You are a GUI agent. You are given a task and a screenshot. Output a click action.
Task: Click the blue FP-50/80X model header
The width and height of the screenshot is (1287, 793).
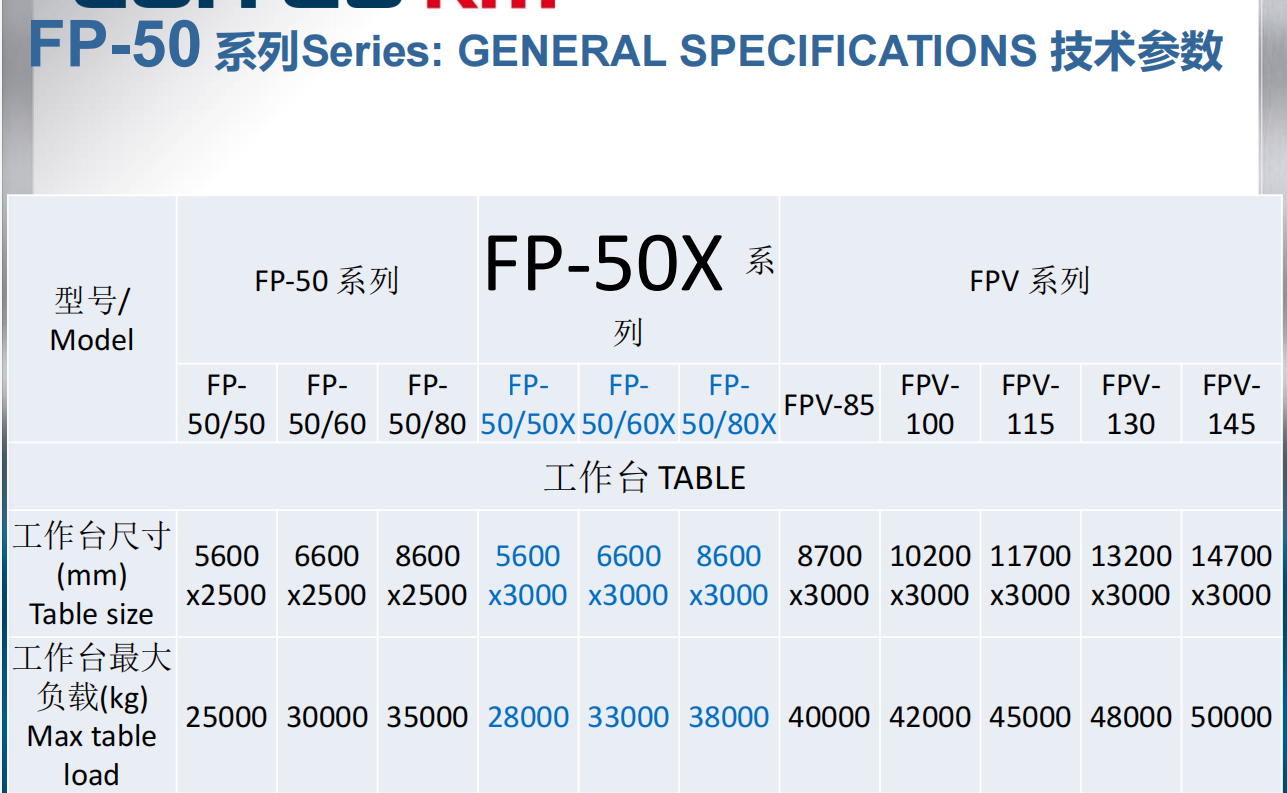click(x=729, y=404)
